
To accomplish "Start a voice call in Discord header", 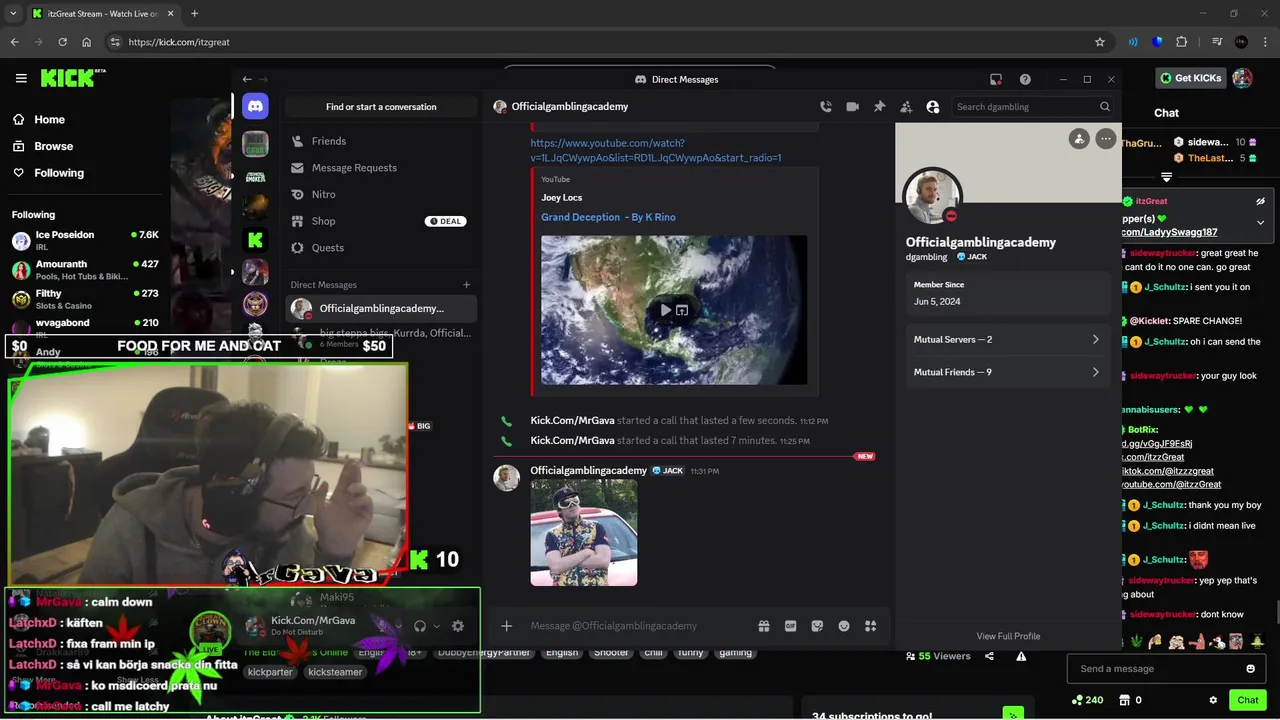I will click(x=826, y=107).
